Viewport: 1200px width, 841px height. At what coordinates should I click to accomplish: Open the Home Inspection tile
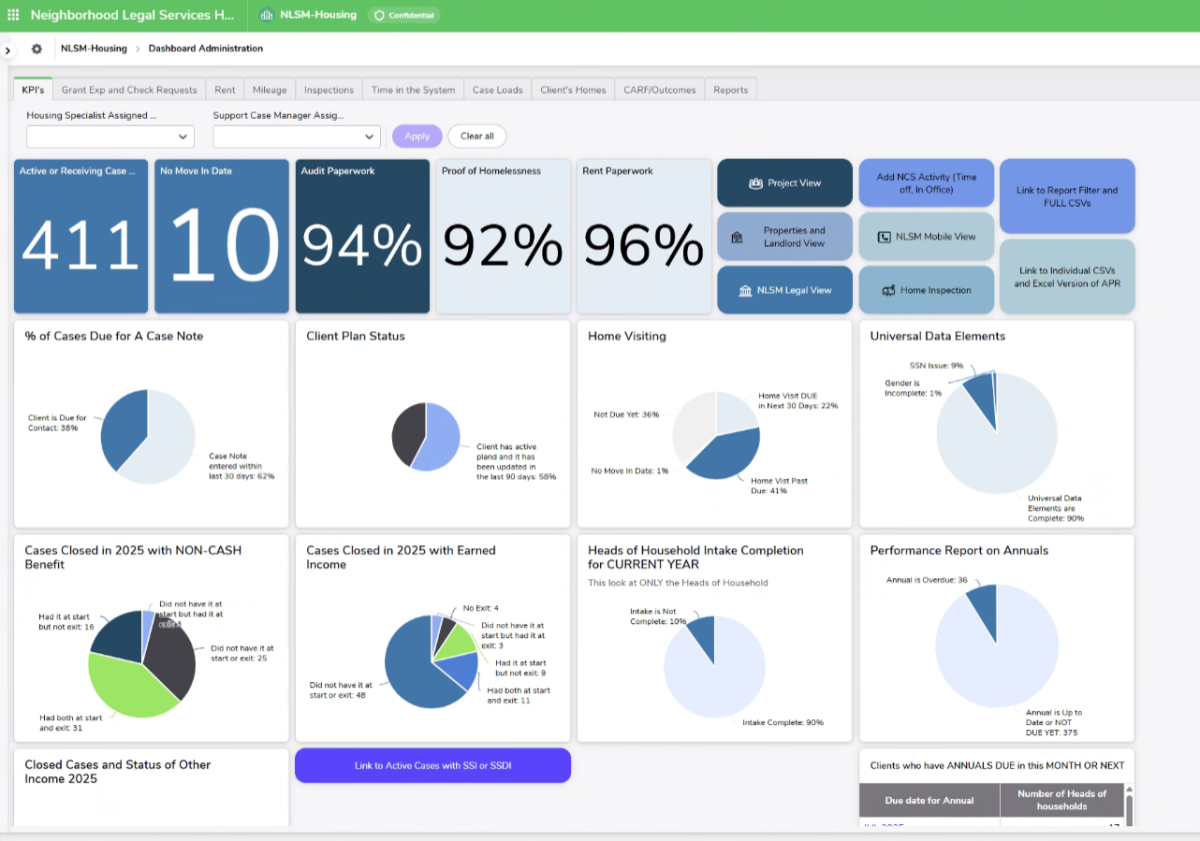click(926, 290)
